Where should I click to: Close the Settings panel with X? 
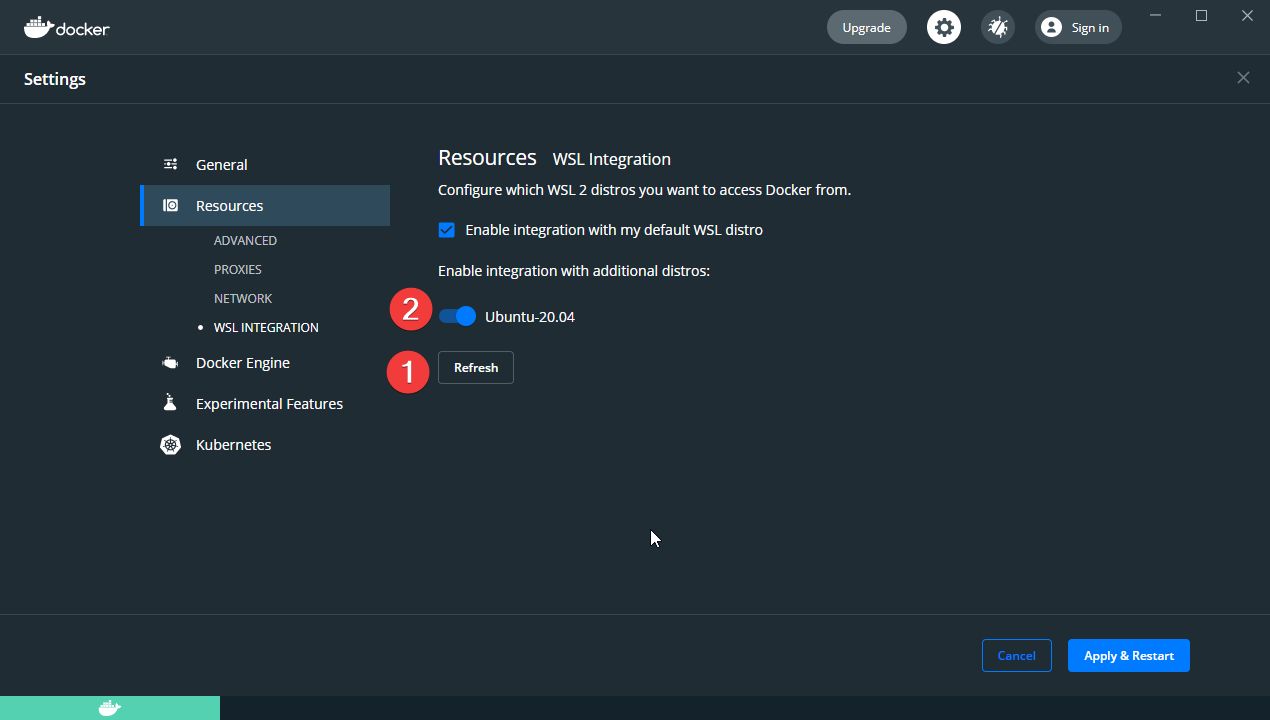click(1243, 78)
